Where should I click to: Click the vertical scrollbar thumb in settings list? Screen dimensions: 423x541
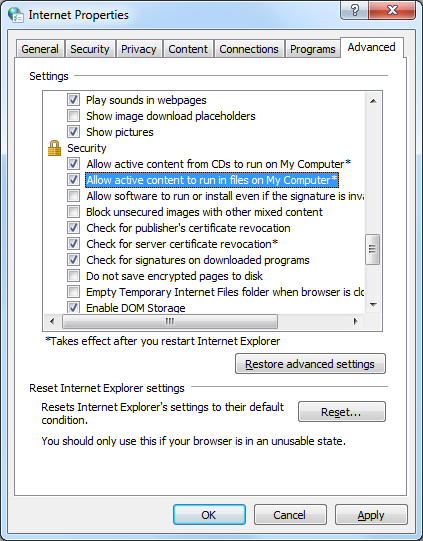(x=373, y=249)
